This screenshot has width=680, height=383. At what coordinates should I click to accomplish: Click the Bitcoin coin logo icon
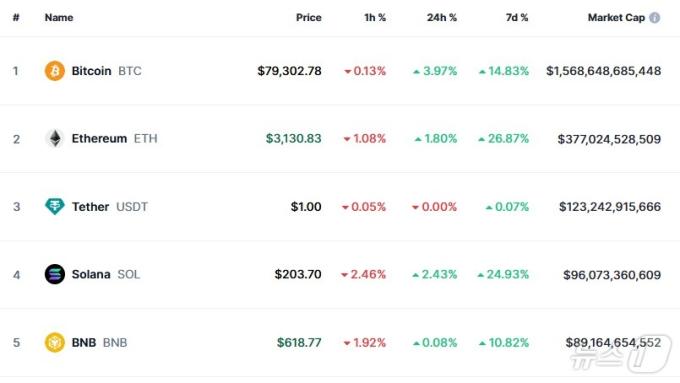pos(55,71)
